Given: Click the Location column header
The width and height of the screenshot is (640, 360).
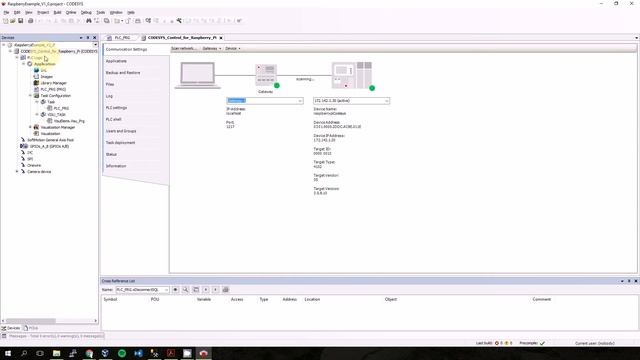Looking at the screenshot, I should (x=312, y=299).
